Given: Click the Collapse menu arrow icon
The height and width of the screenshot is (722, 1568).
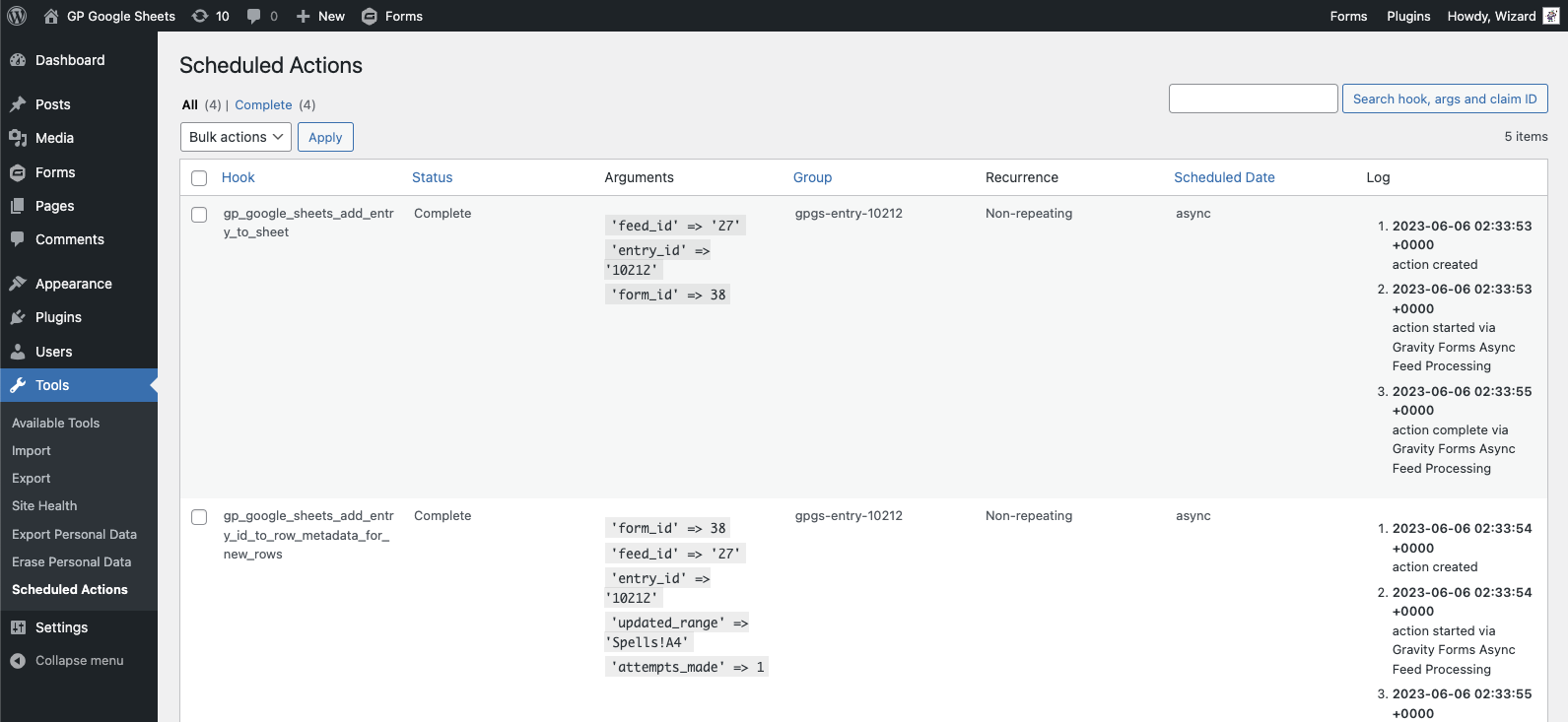Looking at the screenshot, I should coord(18,661).
